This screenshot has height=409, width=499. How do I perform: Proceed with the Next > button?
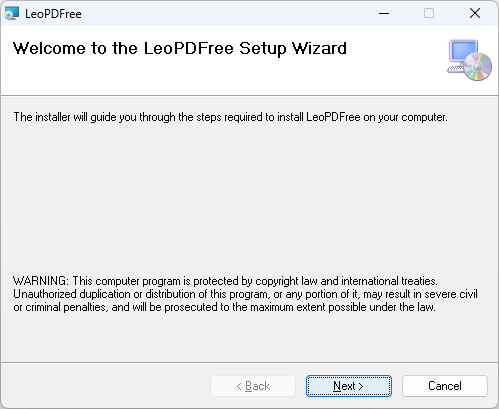(349, 386)
